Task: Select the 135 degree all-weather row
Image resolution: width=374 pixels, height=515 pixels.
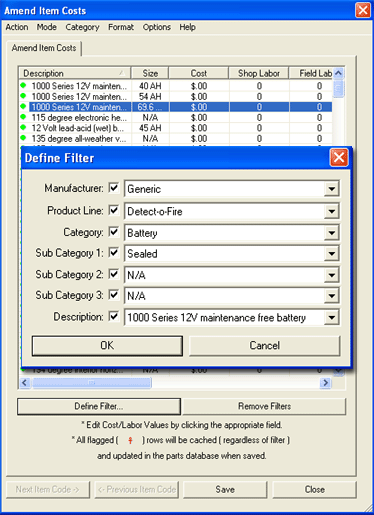Action: (x=176, y=139)
